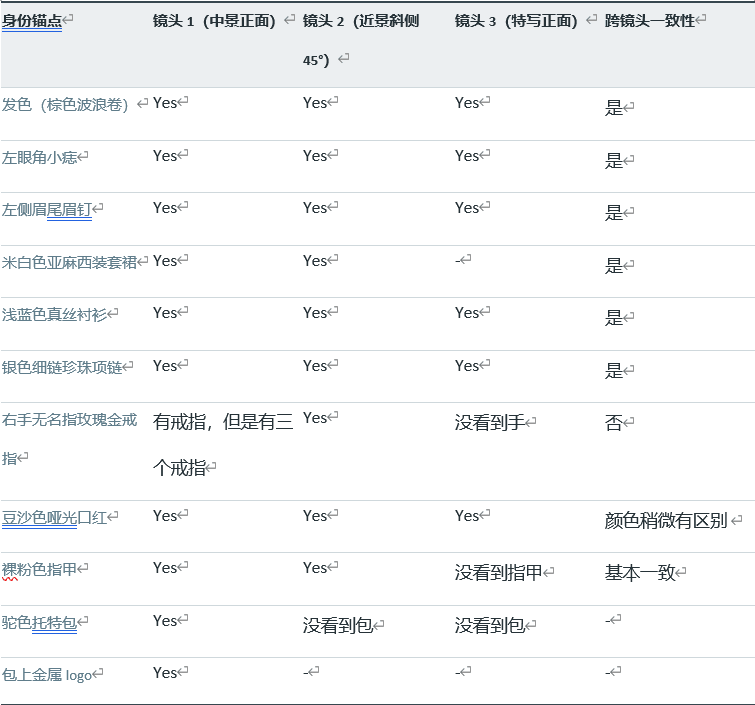Click 是 in the 米白色亚麻西装套裙 row
The width and height of the screenshot is (755, 705).
tap(614, 265)
